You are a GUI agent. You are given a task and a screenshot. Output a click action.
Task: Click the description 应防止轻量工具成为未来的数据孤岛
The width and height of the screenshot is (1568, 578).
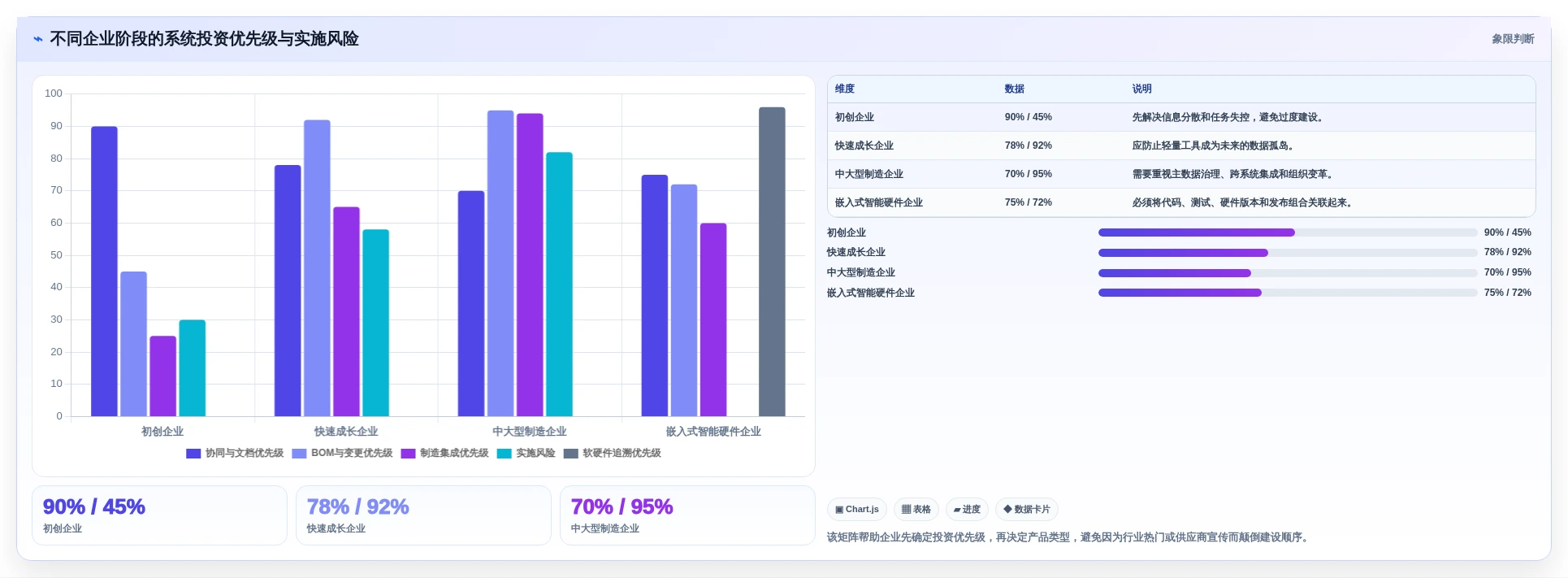[1215, 146]
